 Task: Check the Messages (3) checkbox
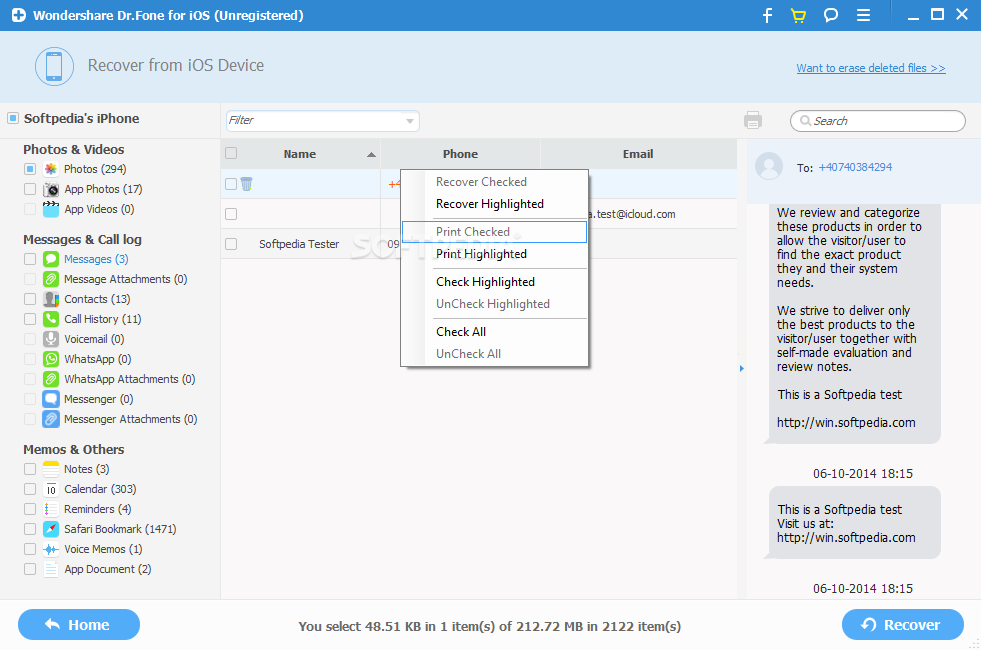pos(30,259)
